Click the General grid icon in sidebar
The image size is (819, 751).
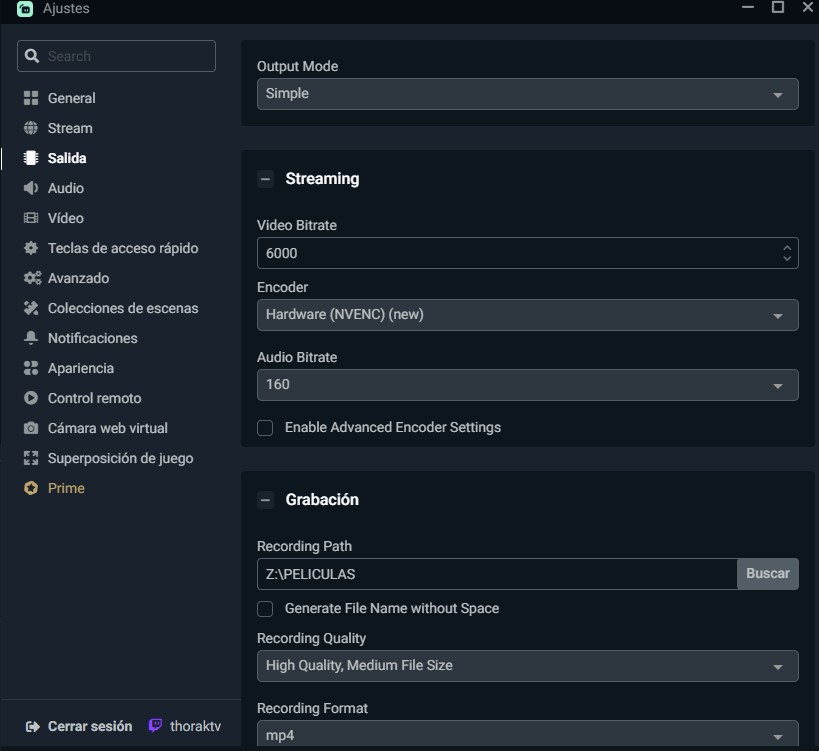(31, 98)
